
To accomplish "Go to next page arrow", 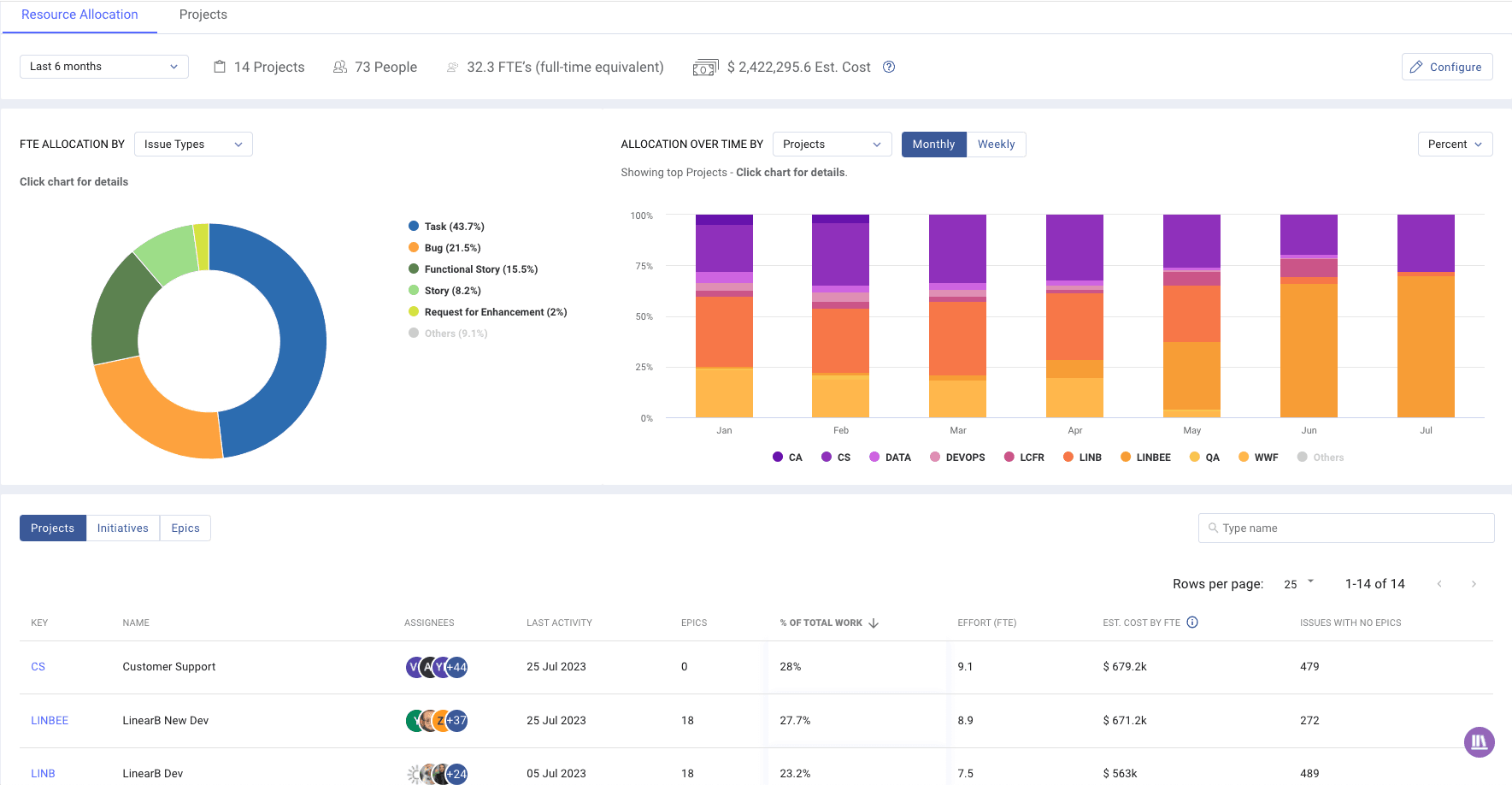I will (1474, 584).
